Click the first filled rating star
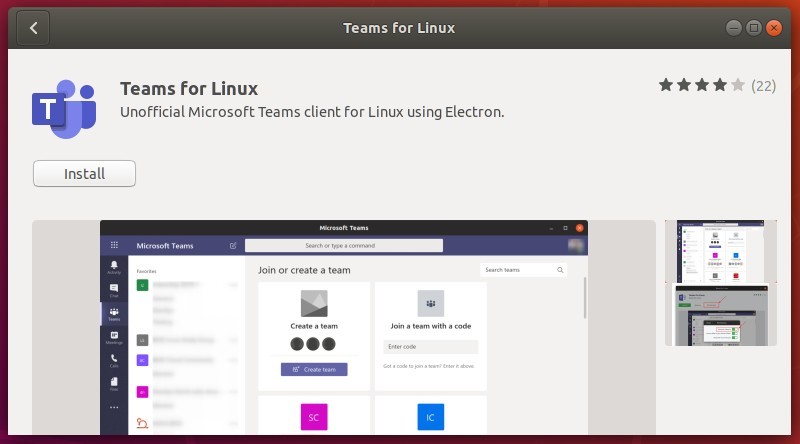The height and width of the screenshot is (444, 800). coord(666,85)
